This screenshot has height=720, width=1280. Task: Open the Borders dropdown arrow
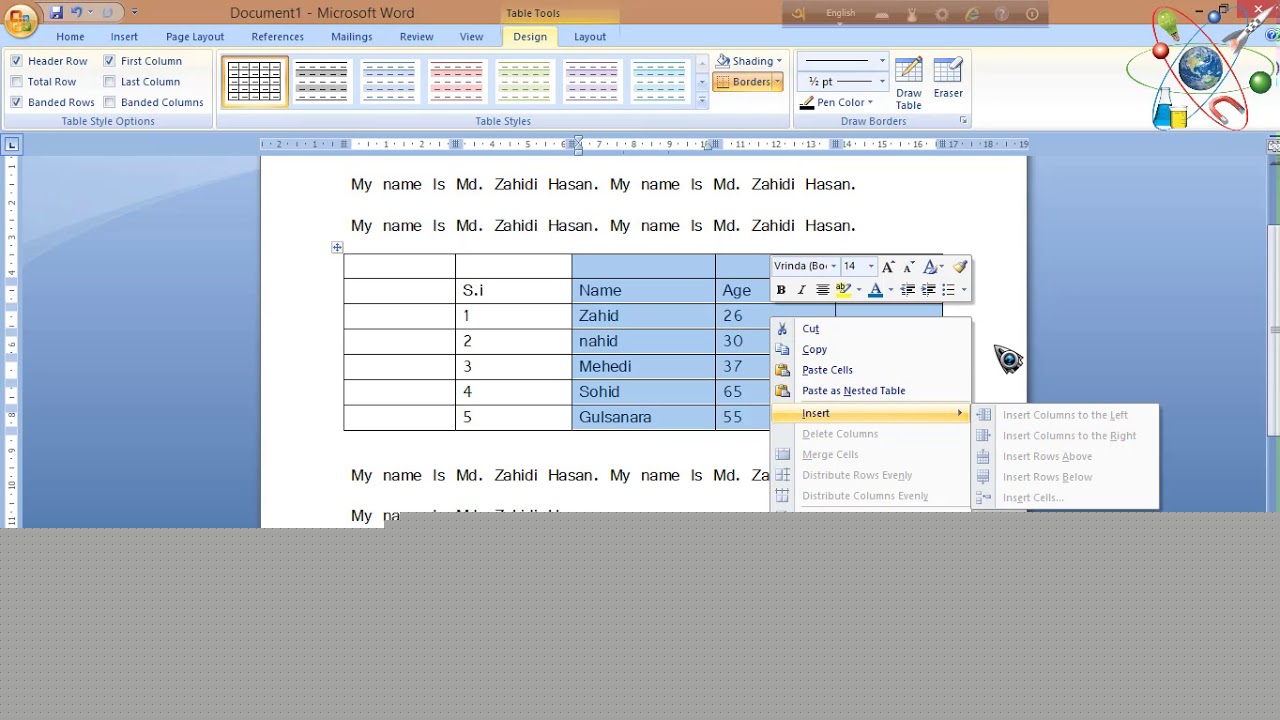[x=778, y=82]
